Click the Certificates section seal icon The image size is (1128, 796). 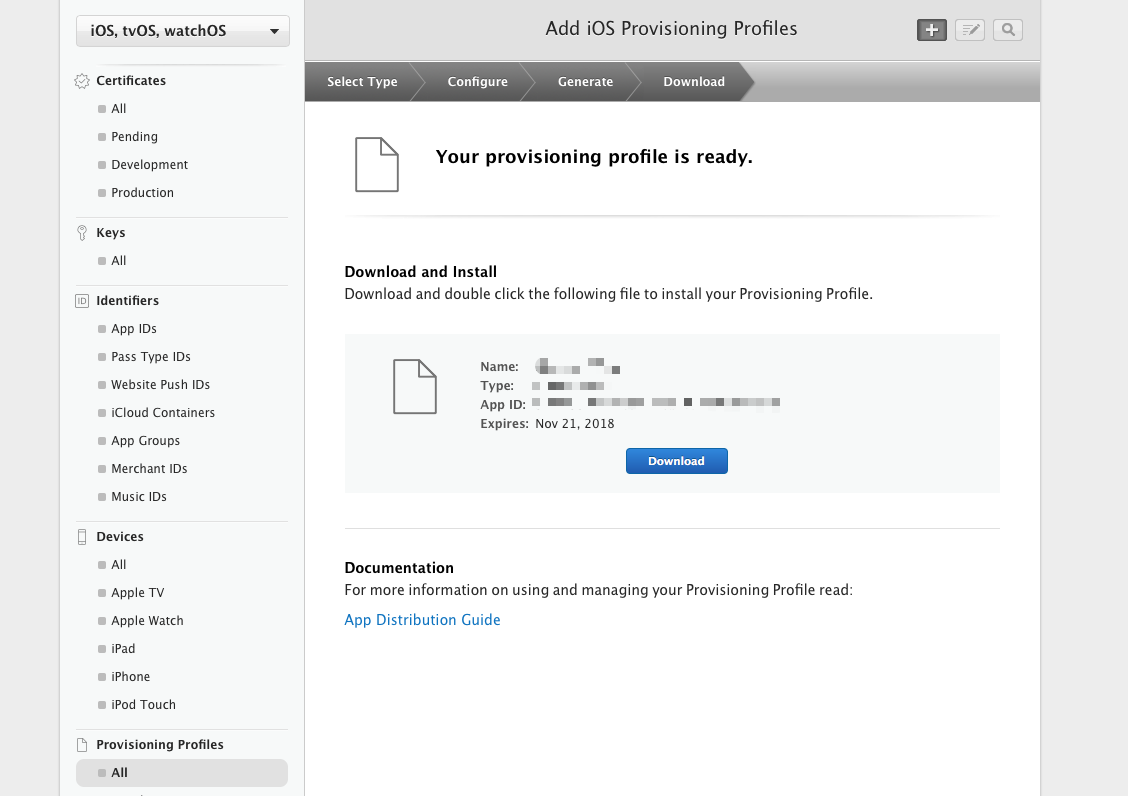(x=82, y=81)
